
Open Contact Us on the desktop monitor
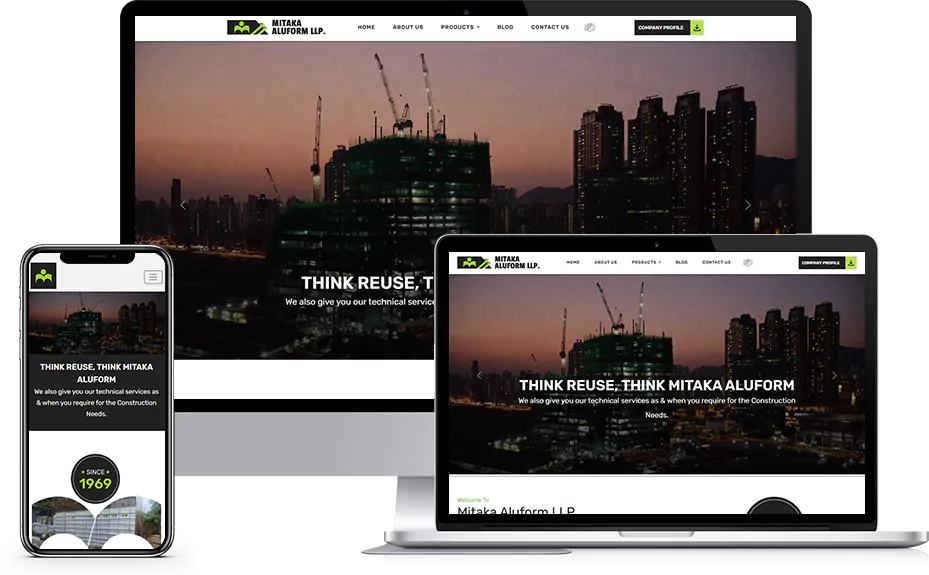(x=550, y=27)
